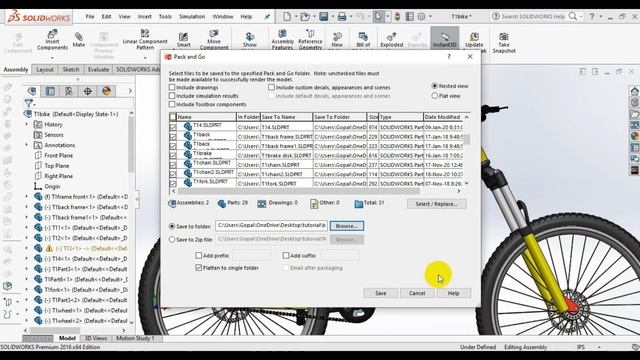
Task: Expand the Annotations tree node
Action: click(x=27, y=145)
